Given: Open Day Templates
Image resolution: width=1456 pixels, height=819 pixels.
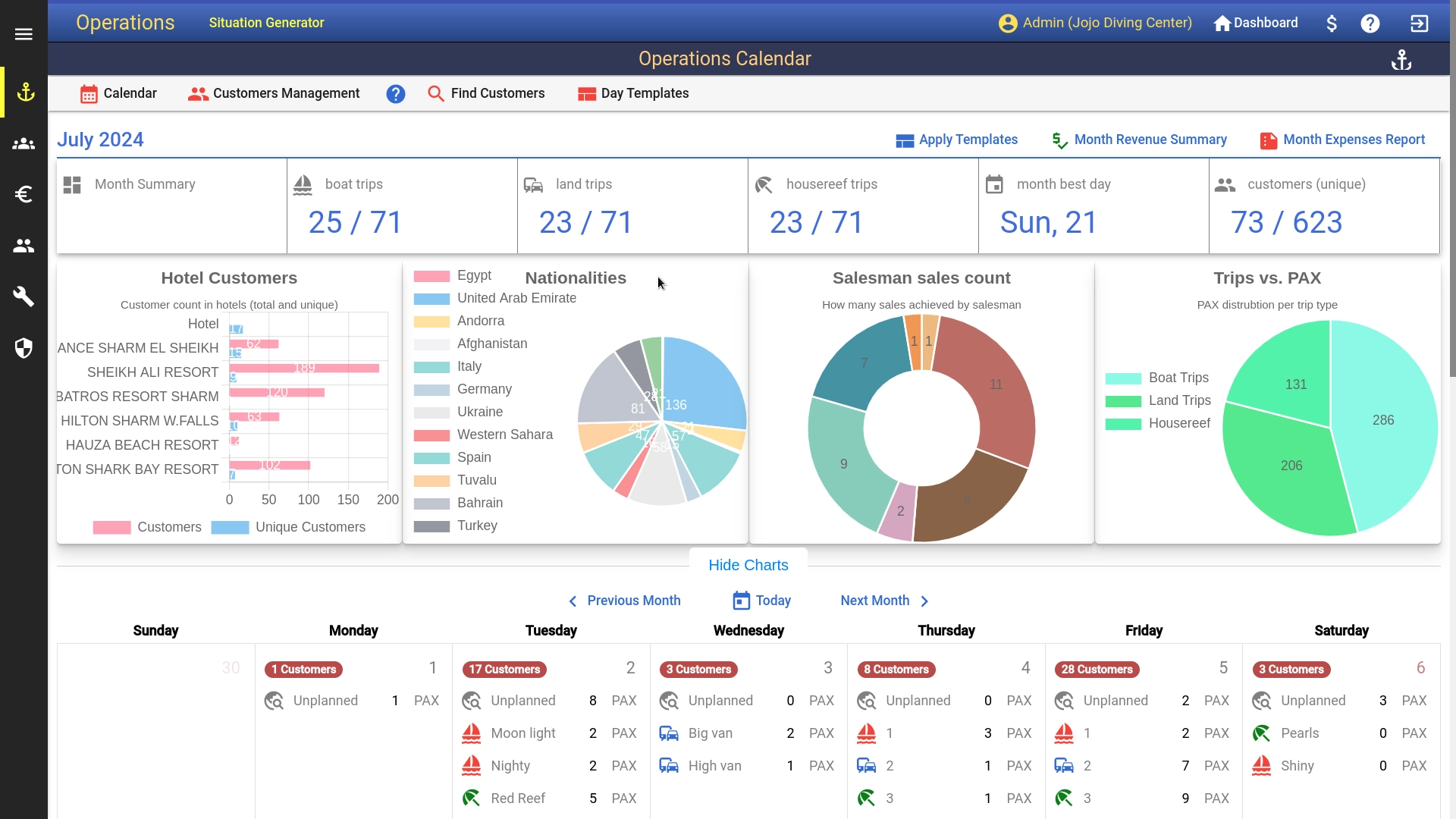Looking at the screenshot, I should [633, 94].
